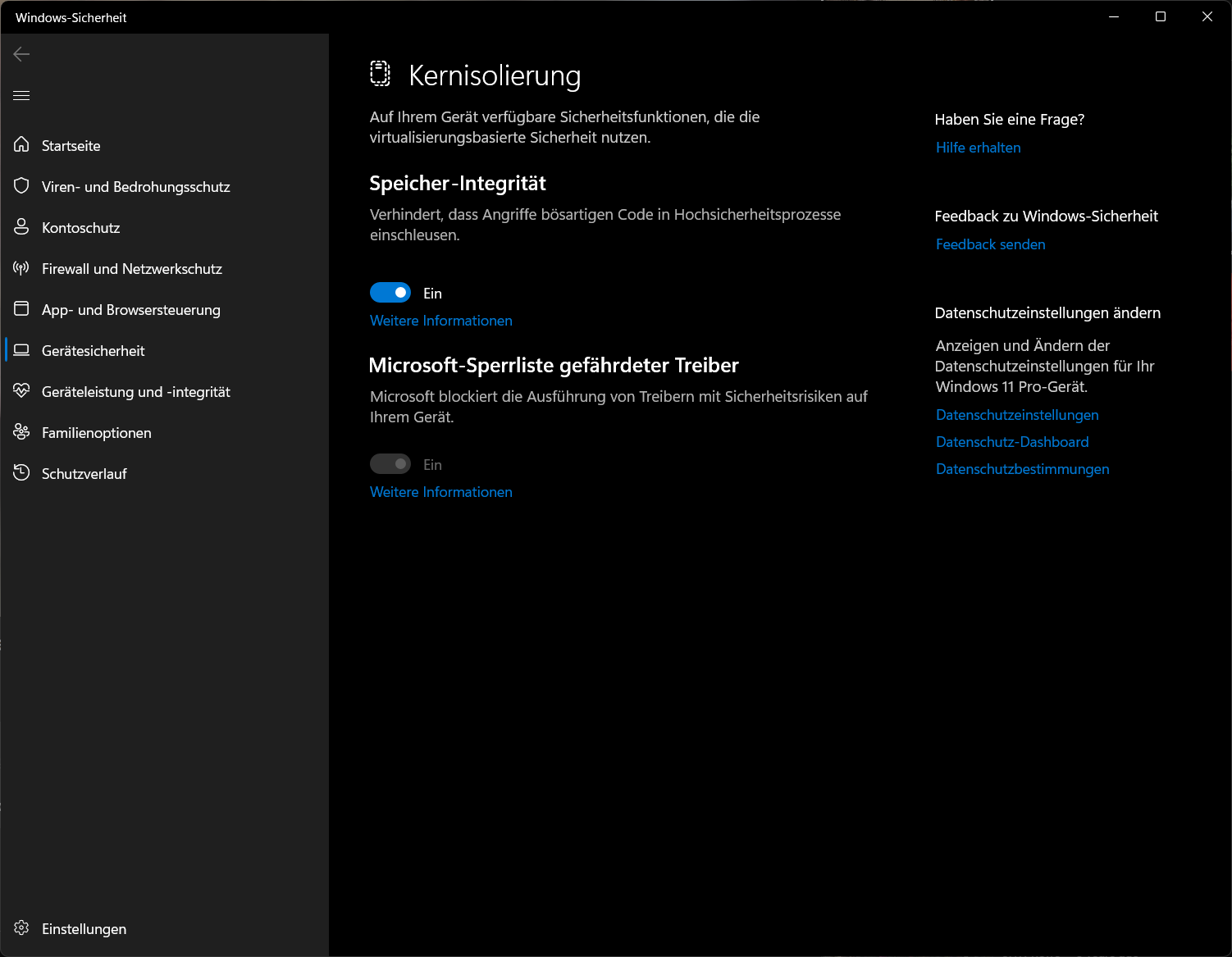
Task: Click the Hilfe erhalten link
Action: [x=979, y=148]
